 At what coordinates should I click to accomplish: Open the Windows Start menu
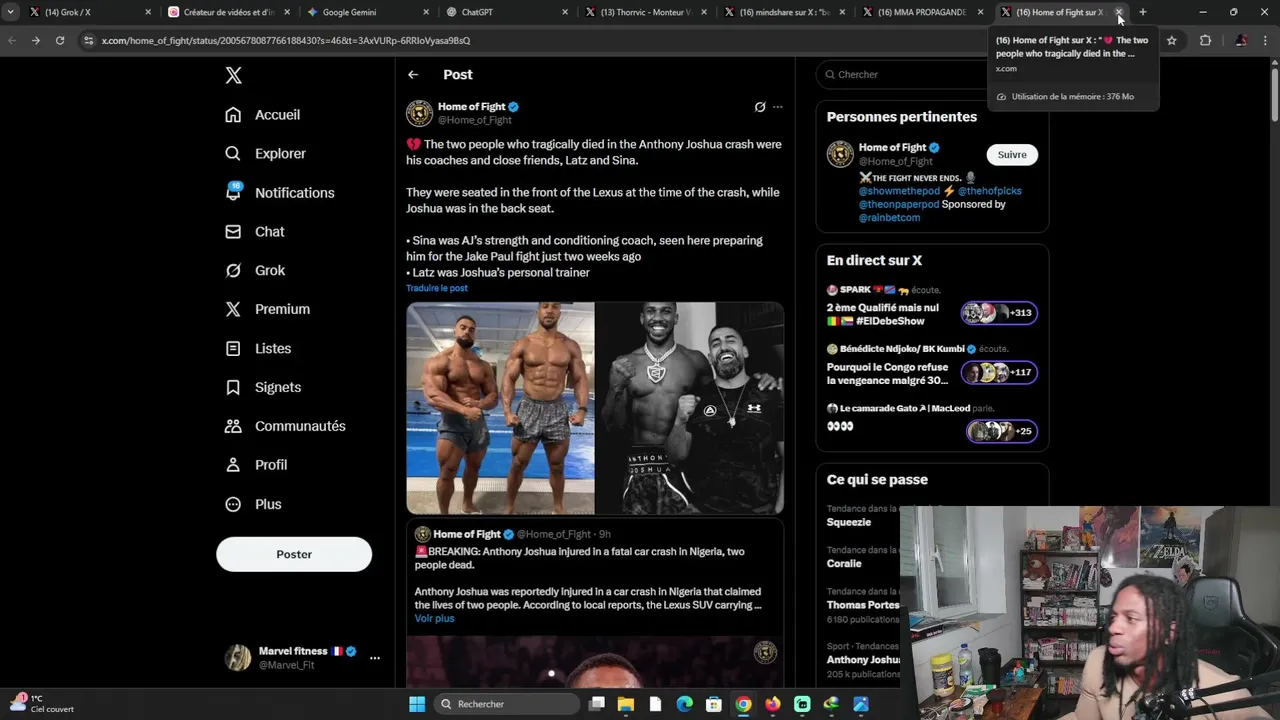(x=417, y=704)
